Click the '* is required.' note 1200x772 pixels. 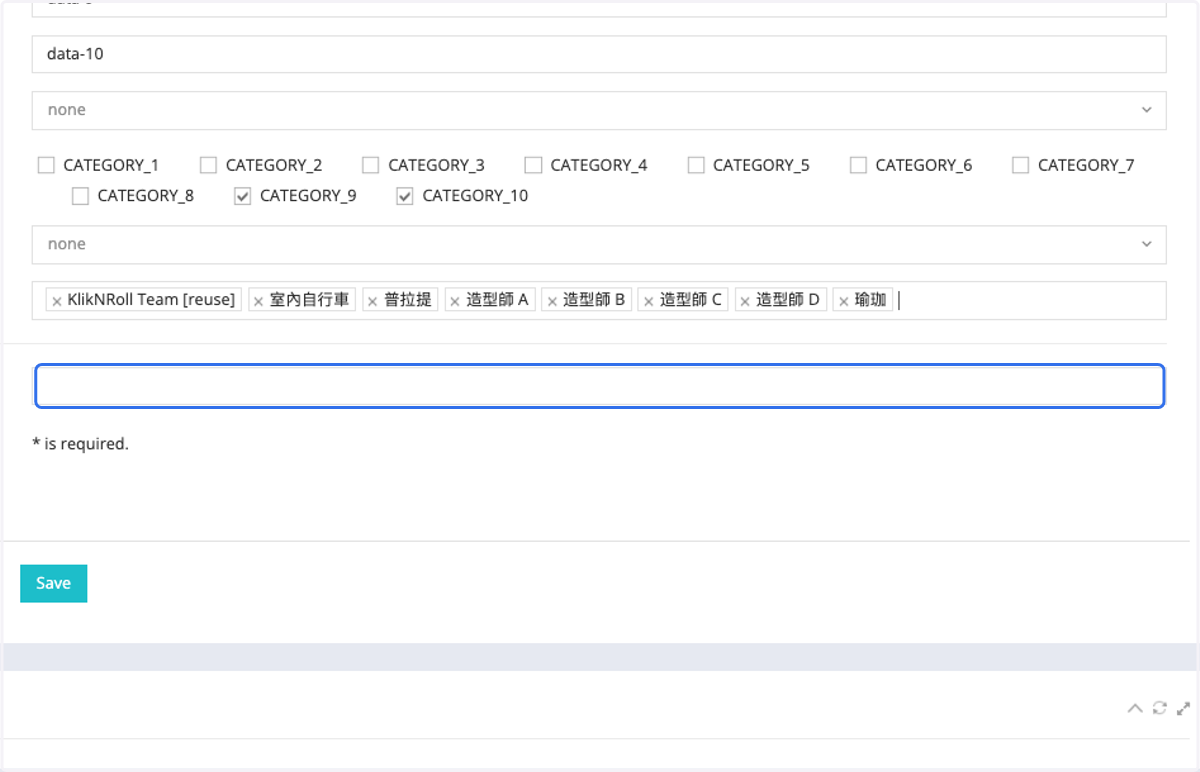coord(80,444)
